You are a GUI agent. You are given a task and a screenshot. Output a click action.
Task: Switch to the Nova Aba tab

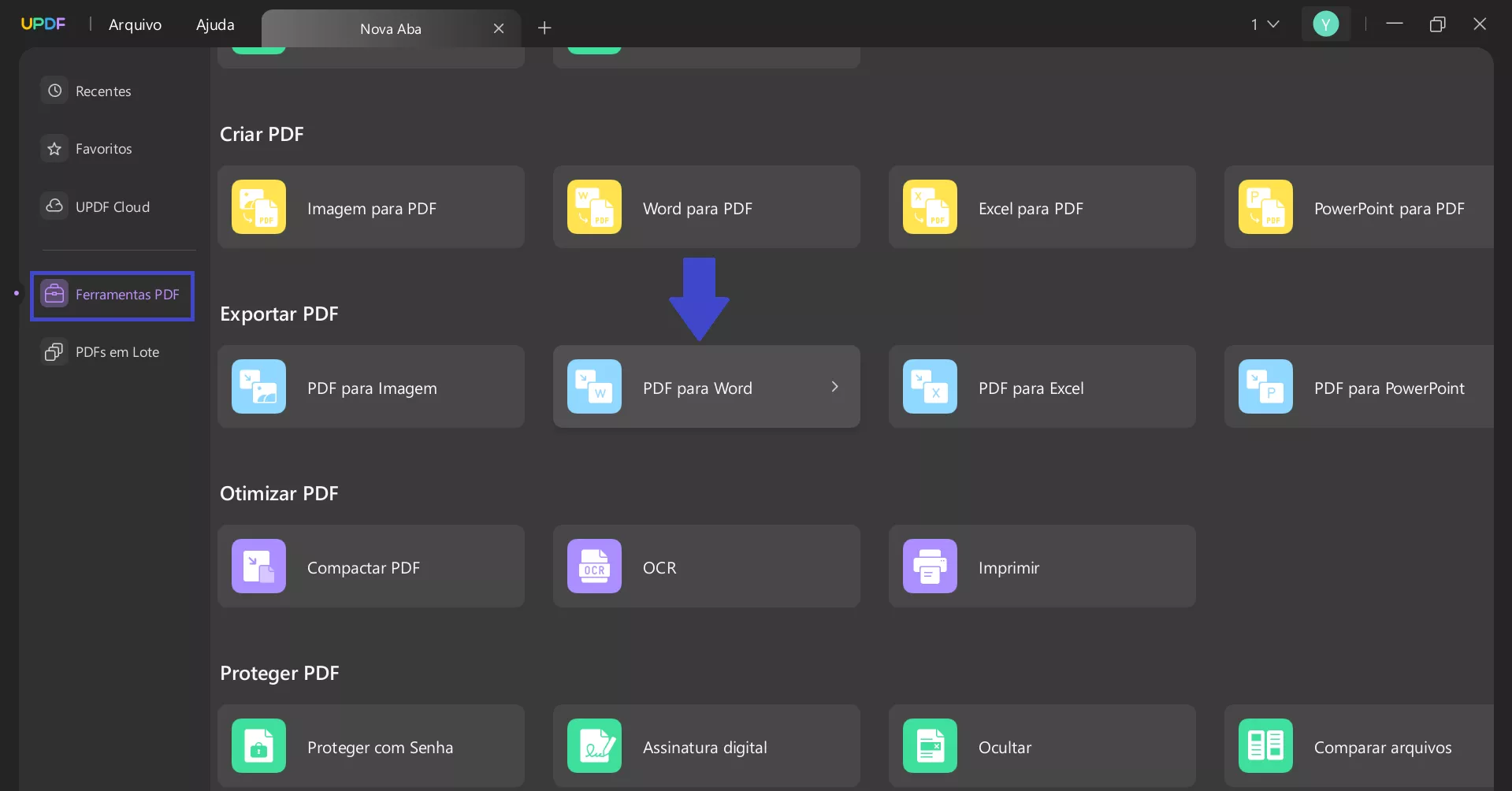coord(391,28)
